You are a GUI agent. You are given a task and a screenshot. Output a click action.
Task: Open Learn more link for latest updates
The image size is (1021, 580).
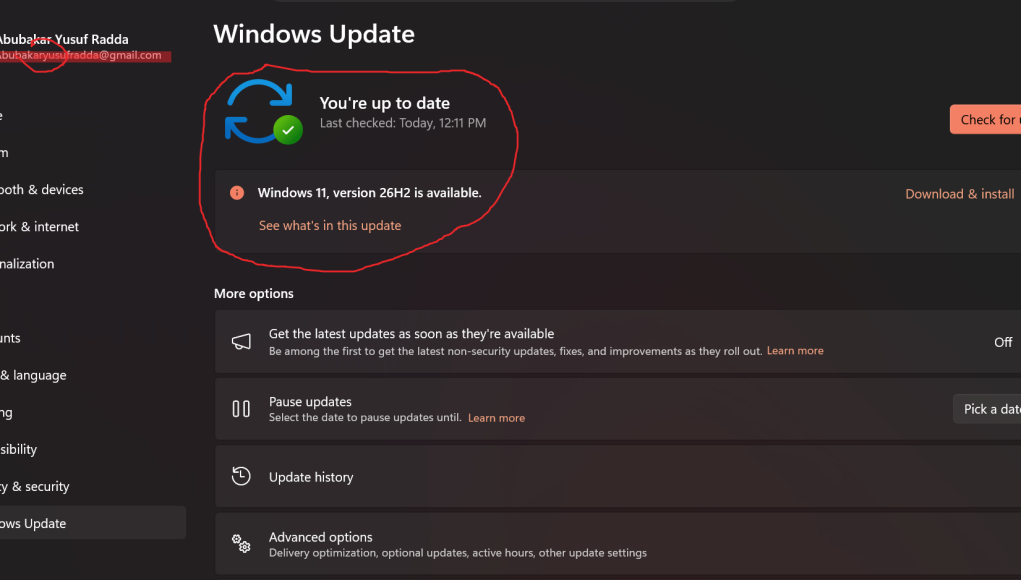(794, 351)
